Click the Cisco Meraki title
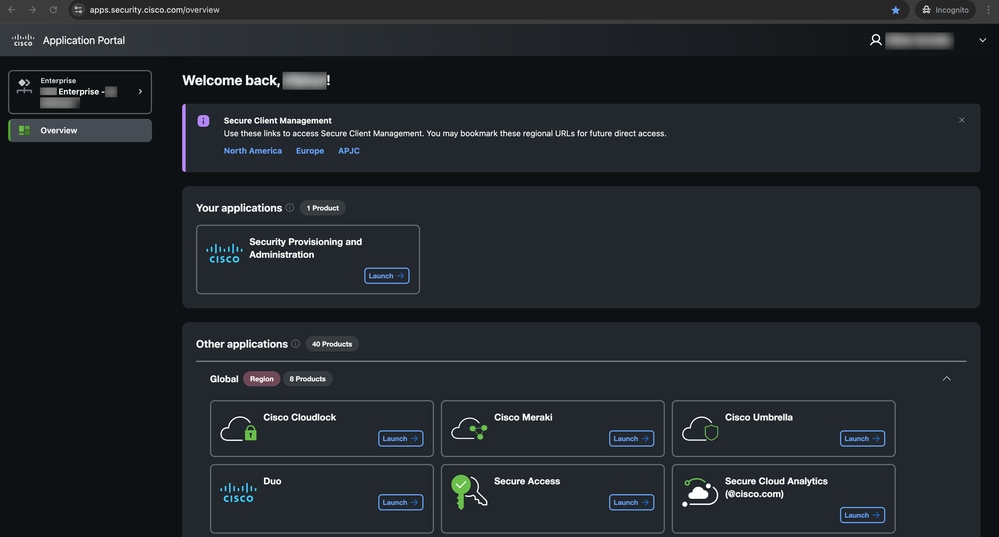This screenshot has height=537, width=999. [x=523, y=417]
